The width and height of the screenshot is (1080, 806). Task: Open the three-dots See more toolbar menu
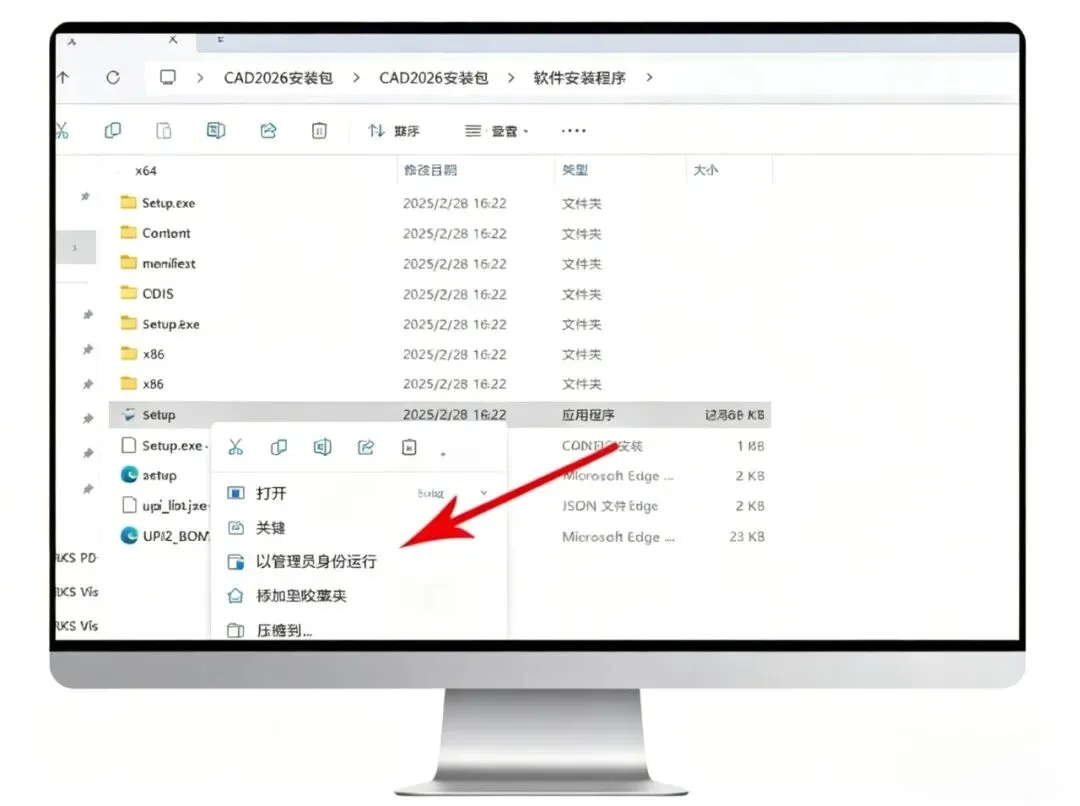point(573,130)
